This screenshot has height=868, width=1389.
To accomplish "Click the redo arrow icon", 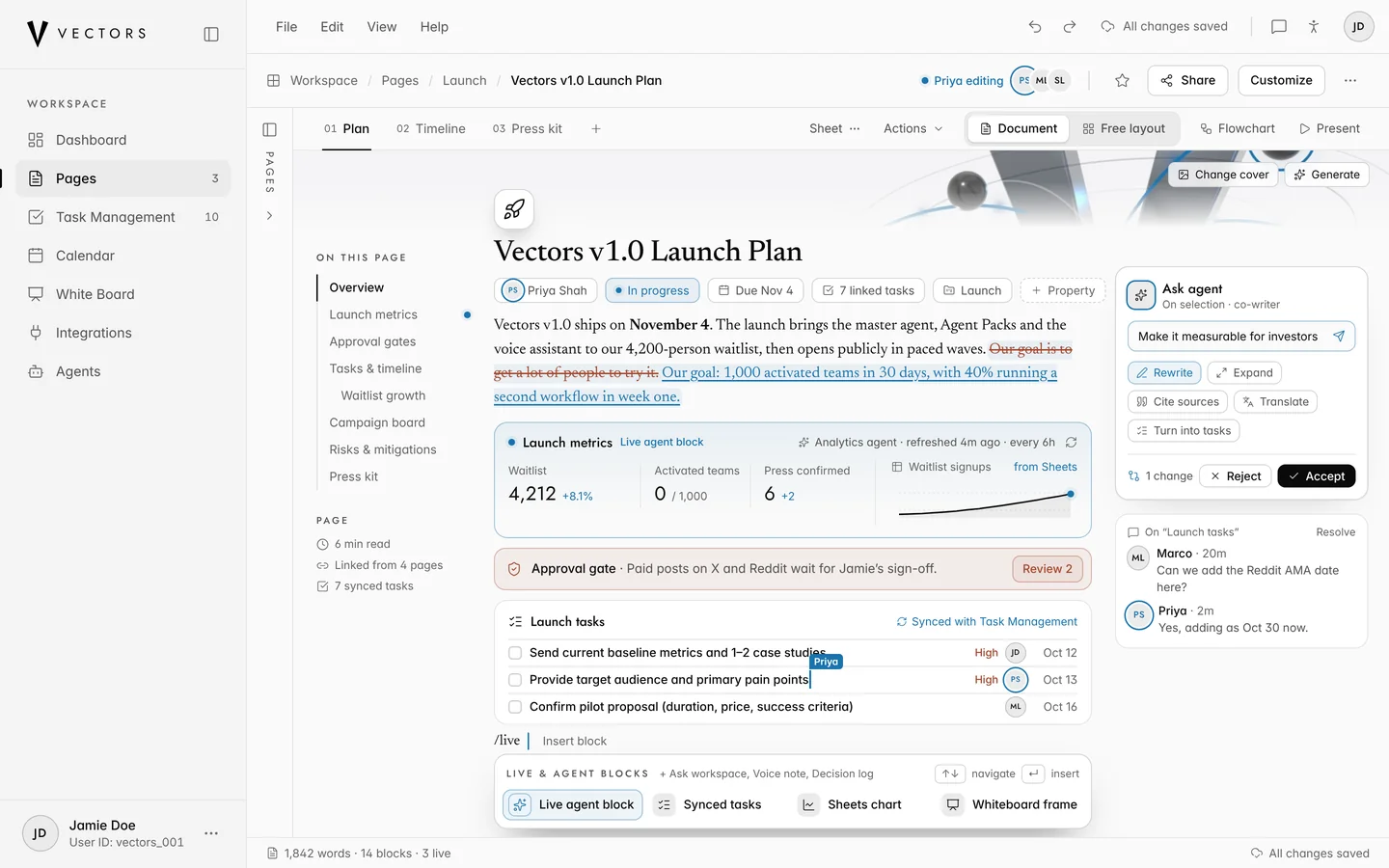I will [1070, 27].
